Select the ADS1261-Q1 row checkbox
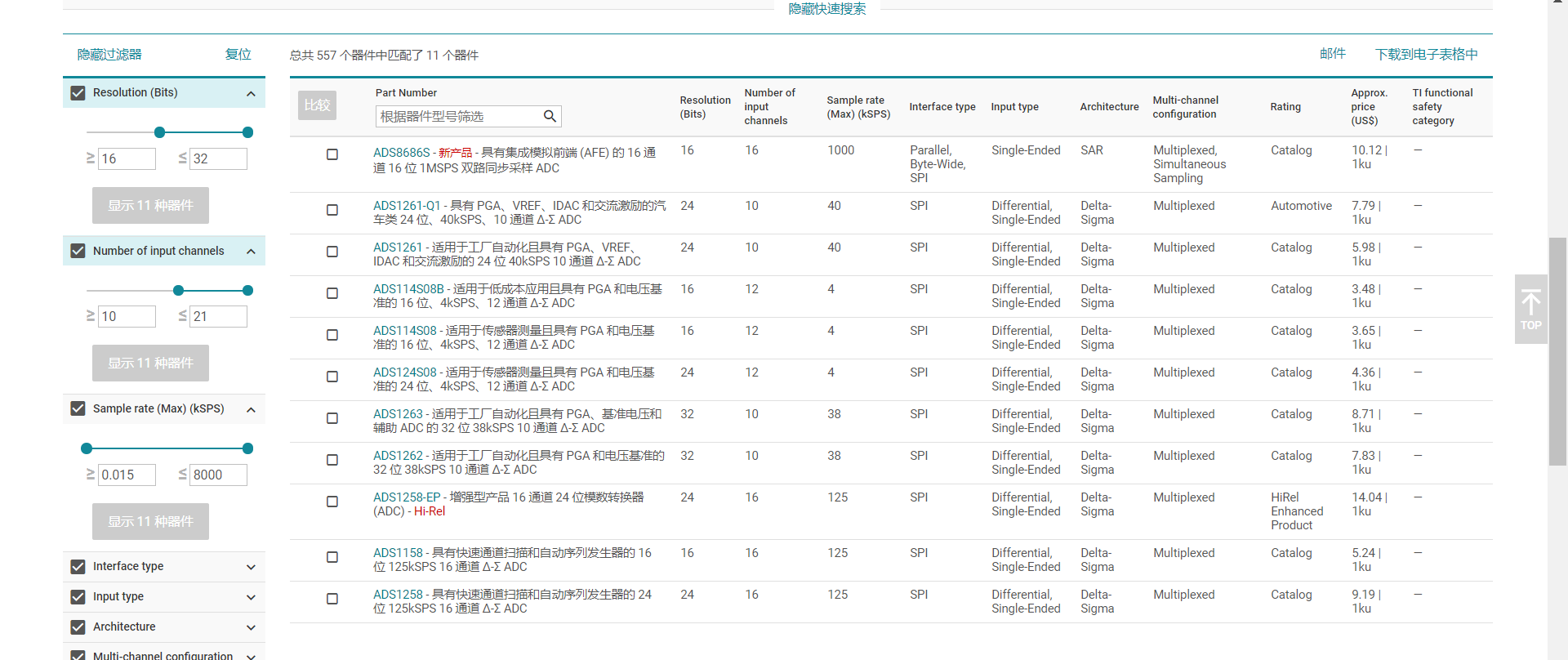Screen dimensions: 1568x660 tap(332, 210)
